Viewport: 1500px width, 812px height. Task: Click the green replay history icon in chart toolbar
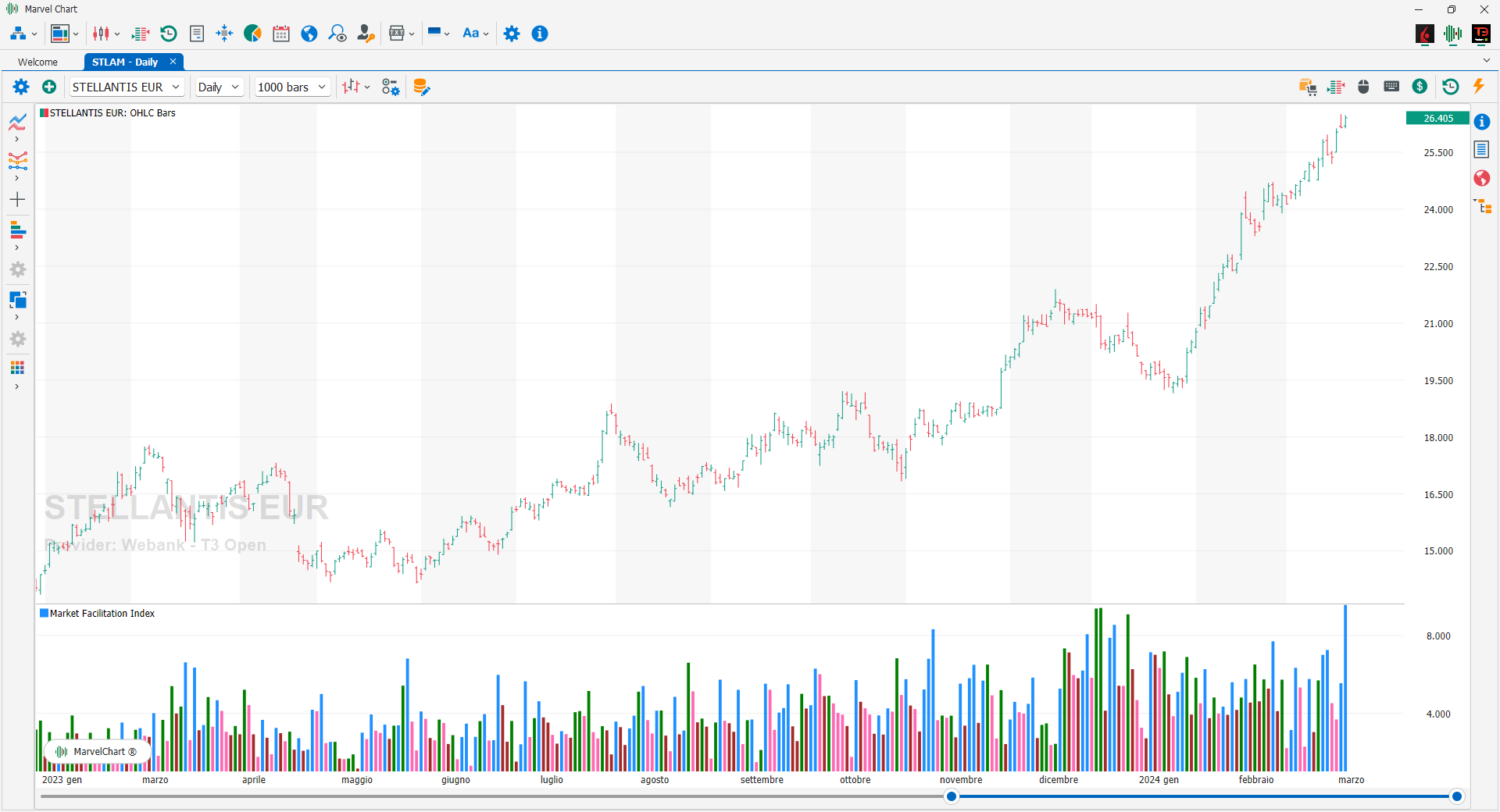pyautogui.click(x=1451, y=87)
